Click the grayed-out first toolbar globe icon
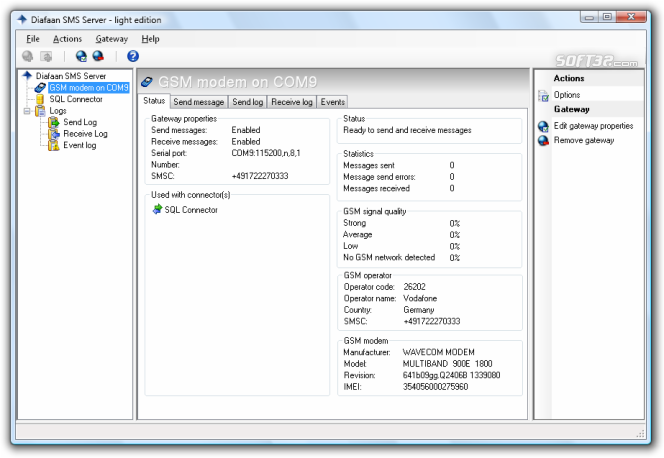Screen dimensions: 664x458 coord(28,56)
